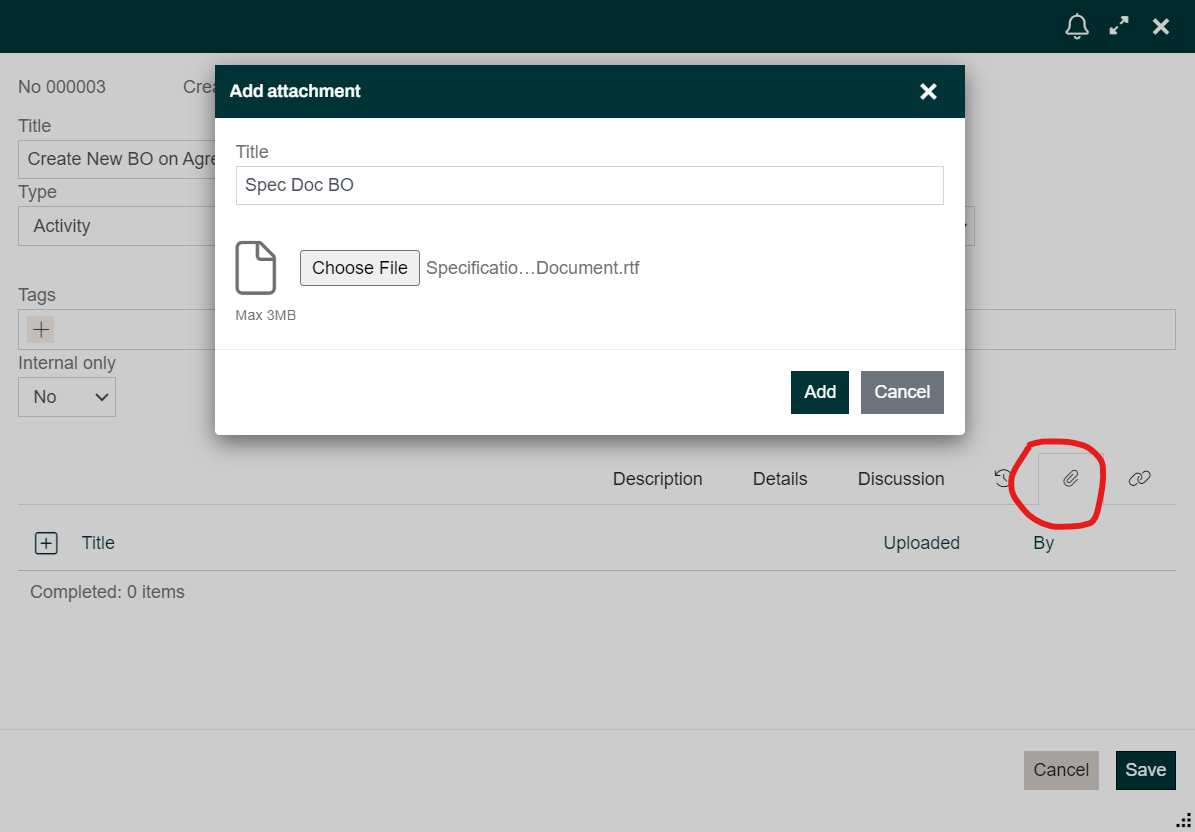Expand the view with the diagonal arrows icon

1119,26
